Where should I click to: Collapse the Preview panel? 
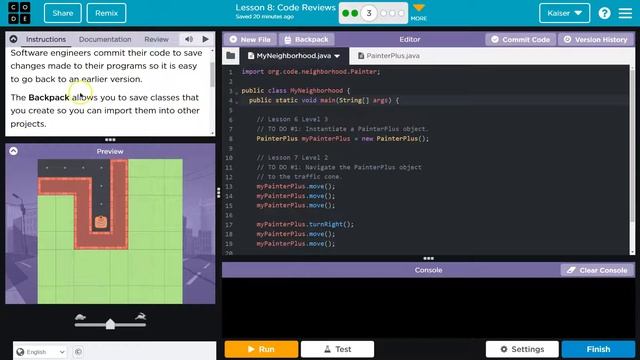tap(13, 151)
